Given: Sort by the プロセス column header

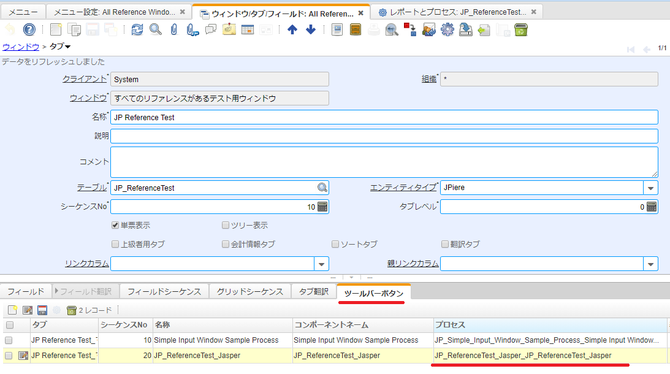Looking at the screenshot, I should coord(550,325).
